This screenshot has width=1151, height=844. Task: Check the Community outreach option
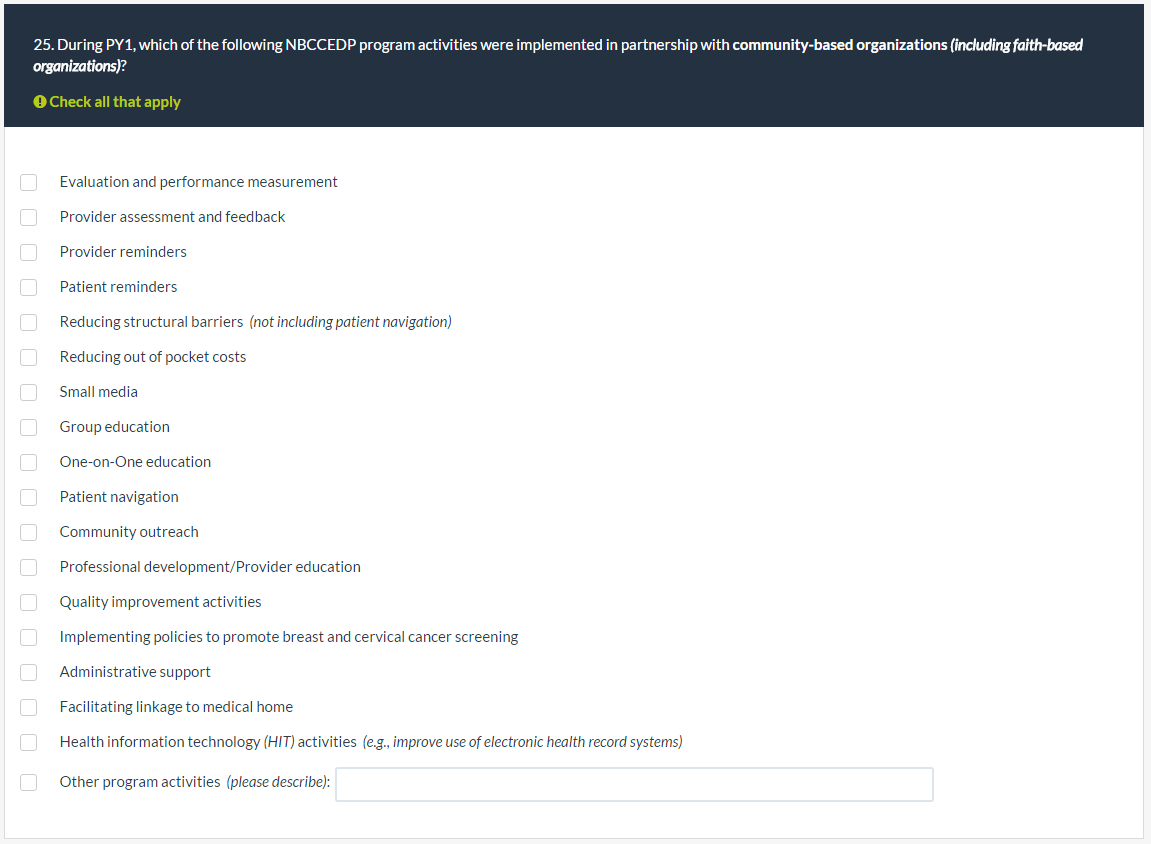pos(29,532)
